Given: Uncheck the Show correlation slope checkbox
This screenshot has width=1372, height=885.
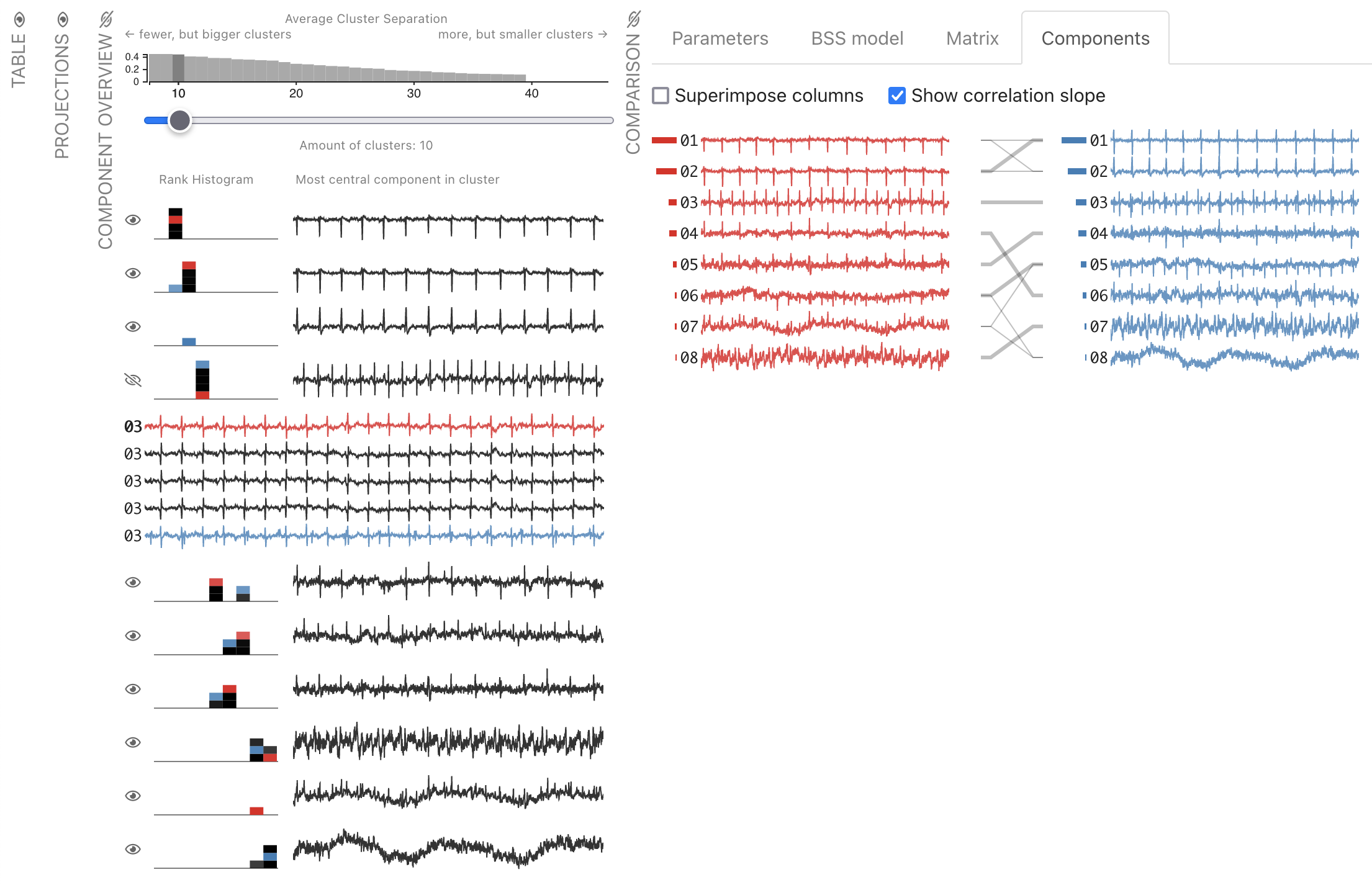Looking at the screenshot, I should tap(897, 96).
